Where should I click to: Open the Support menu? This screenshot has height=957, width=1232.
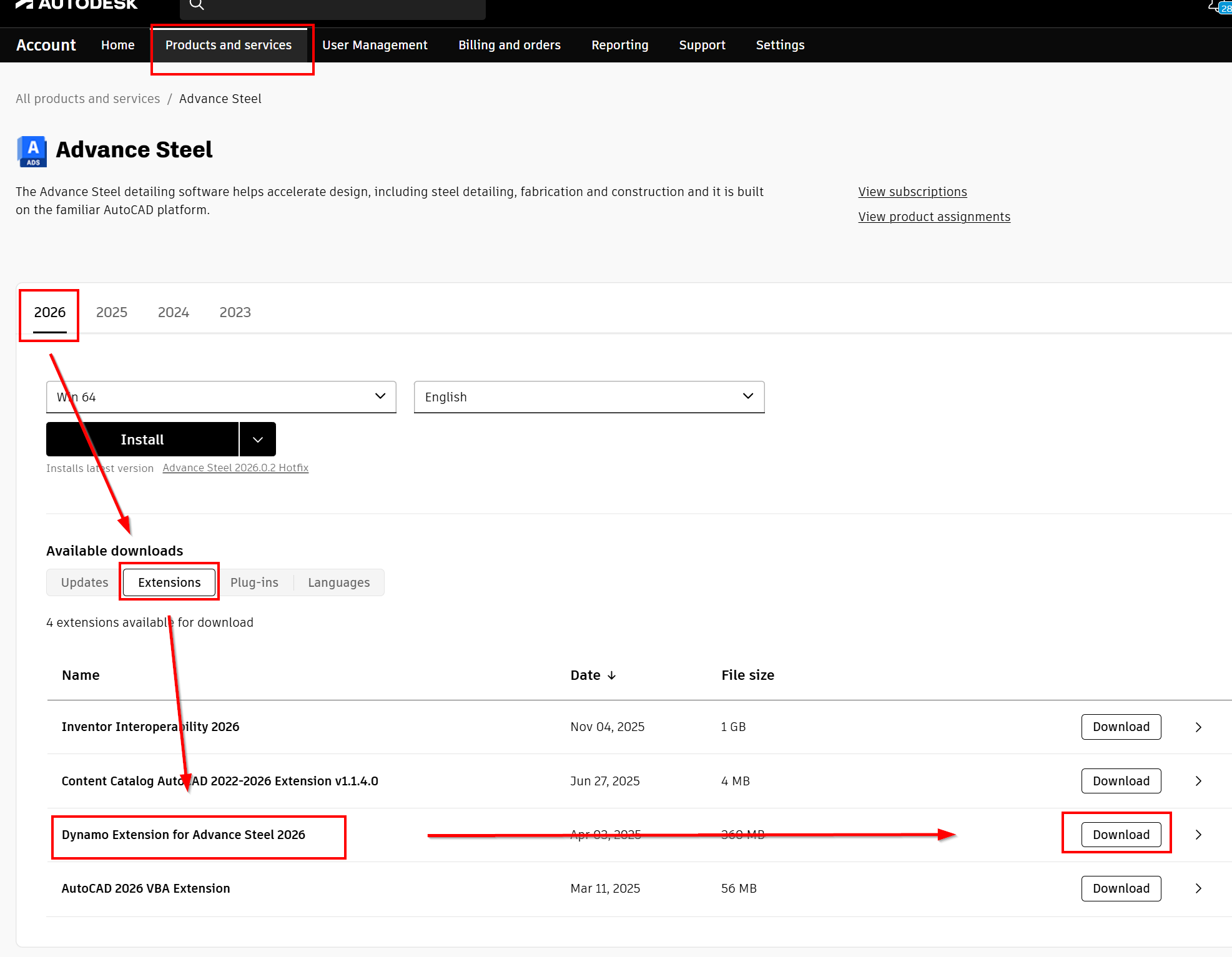point(702,45)
